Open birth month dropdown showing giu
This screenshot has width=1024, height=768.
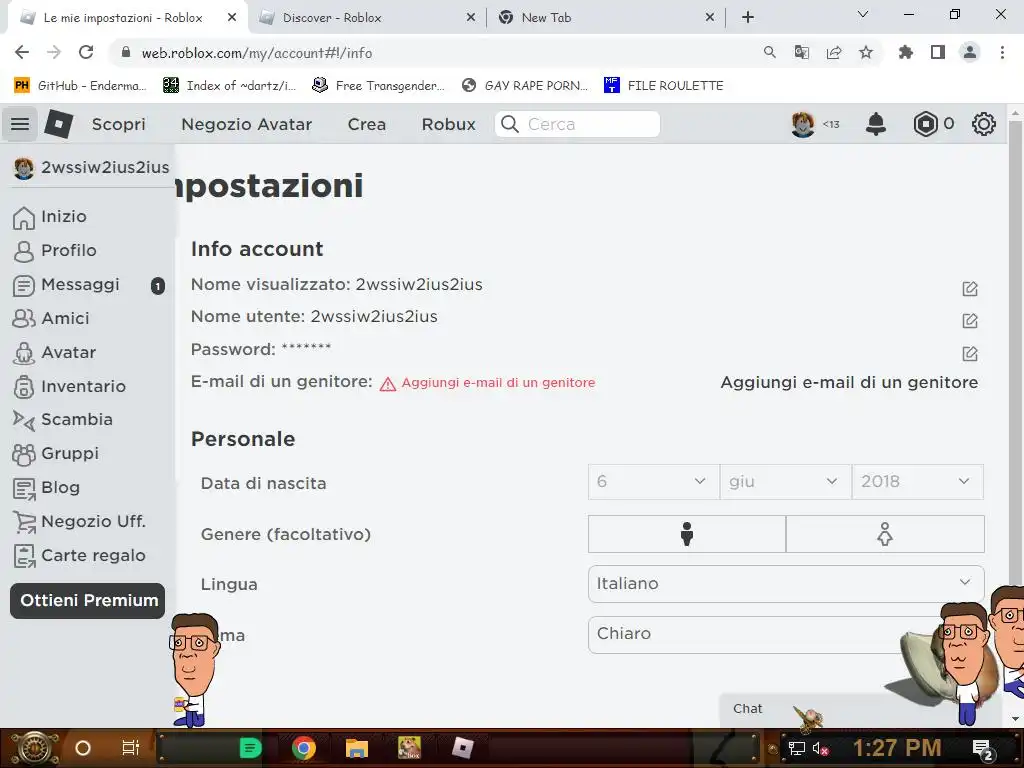(785, 482)
